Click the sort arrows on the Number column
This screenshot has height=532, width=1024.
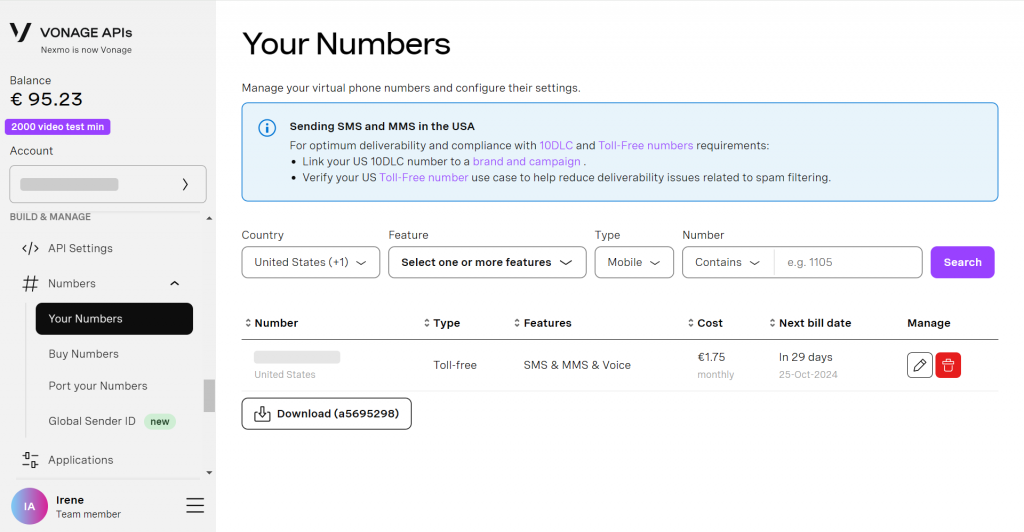(x=248, y=323)
